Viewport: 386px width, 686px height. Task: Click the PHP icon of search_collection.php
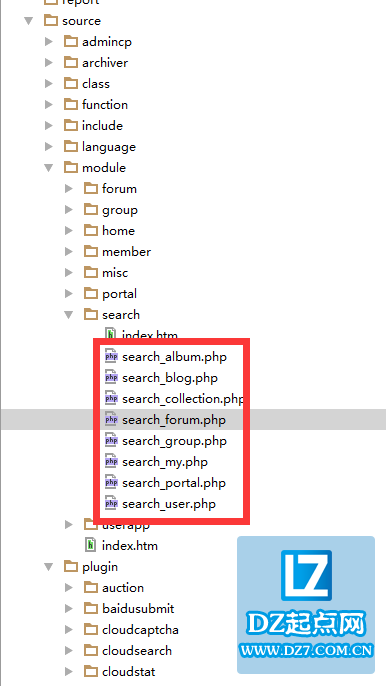click(111, 399)
